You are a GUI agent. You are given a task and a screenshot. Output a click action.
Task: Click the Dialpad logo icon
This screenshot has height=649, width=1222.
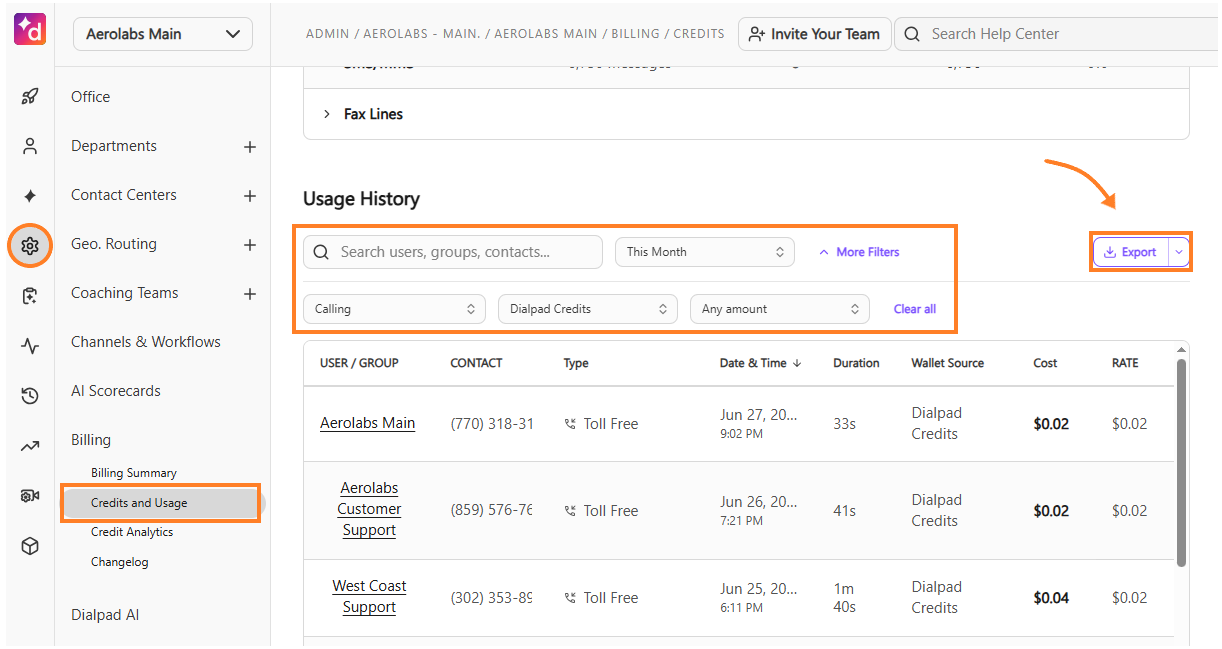pyautogui.click(x=30, y=29)
